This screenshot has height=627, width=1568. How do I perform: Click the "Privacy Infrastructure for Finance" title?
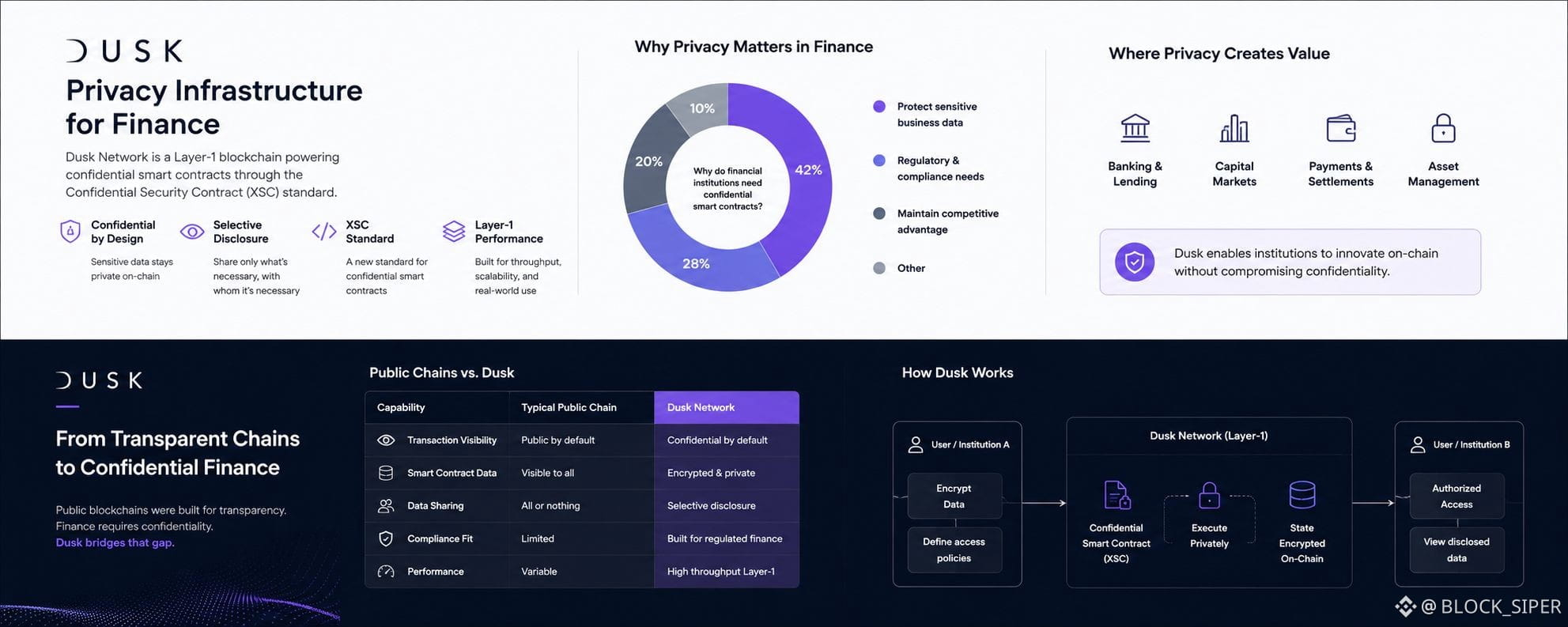(x=214, y=108)
